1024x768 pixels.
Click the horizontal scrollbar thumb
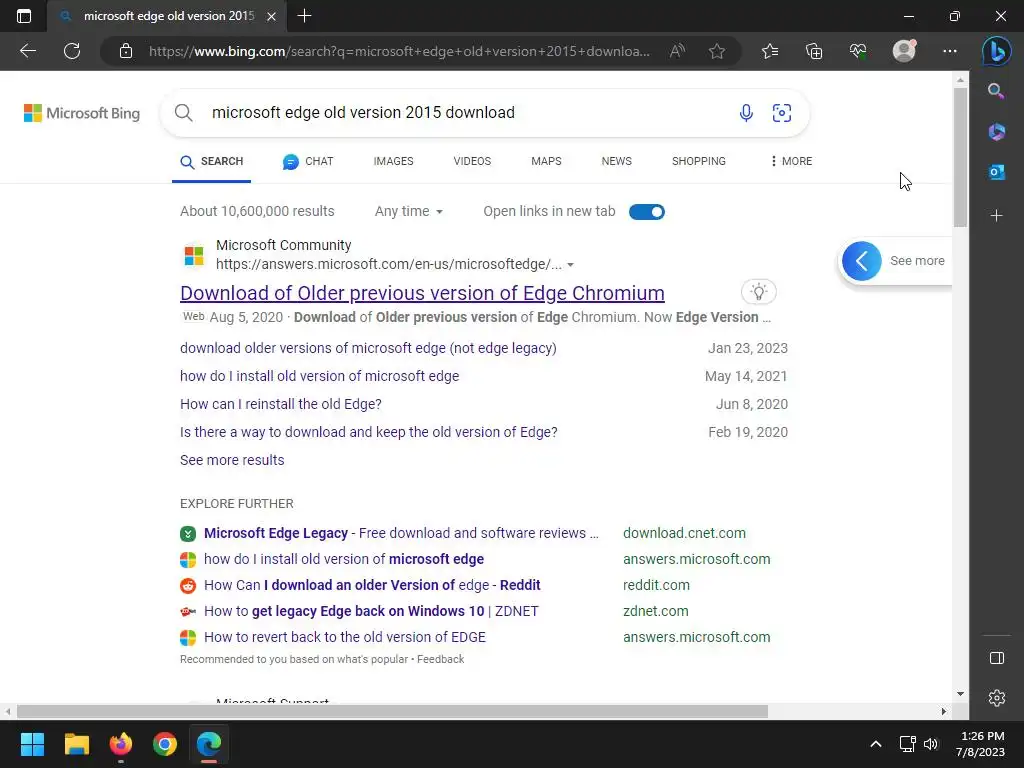coord(392,711)
